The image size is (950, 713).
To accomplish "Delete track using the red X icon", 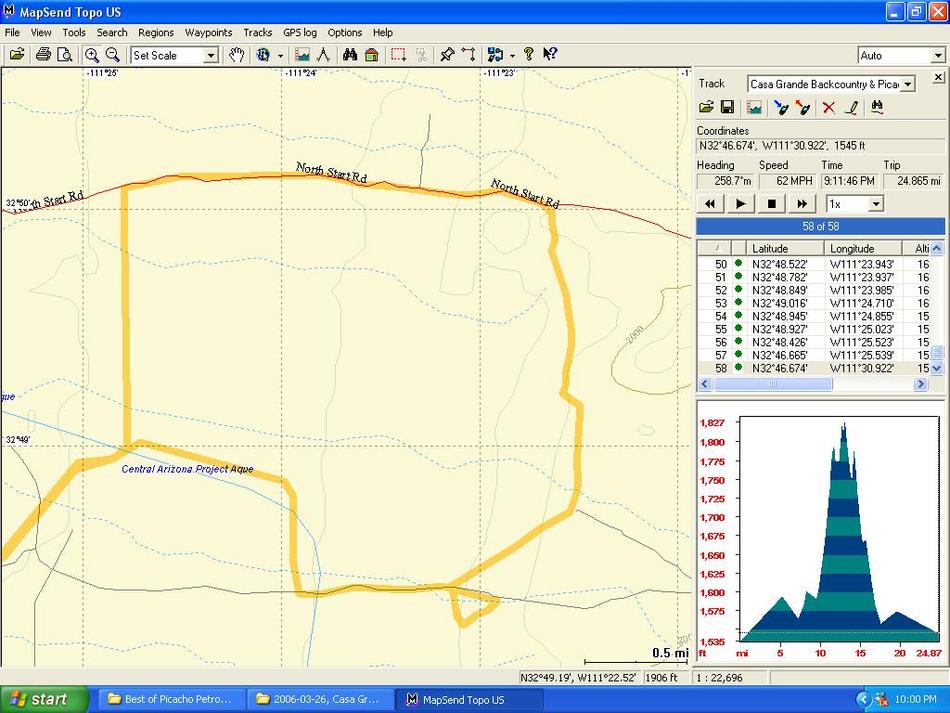I will coord(828,107).
